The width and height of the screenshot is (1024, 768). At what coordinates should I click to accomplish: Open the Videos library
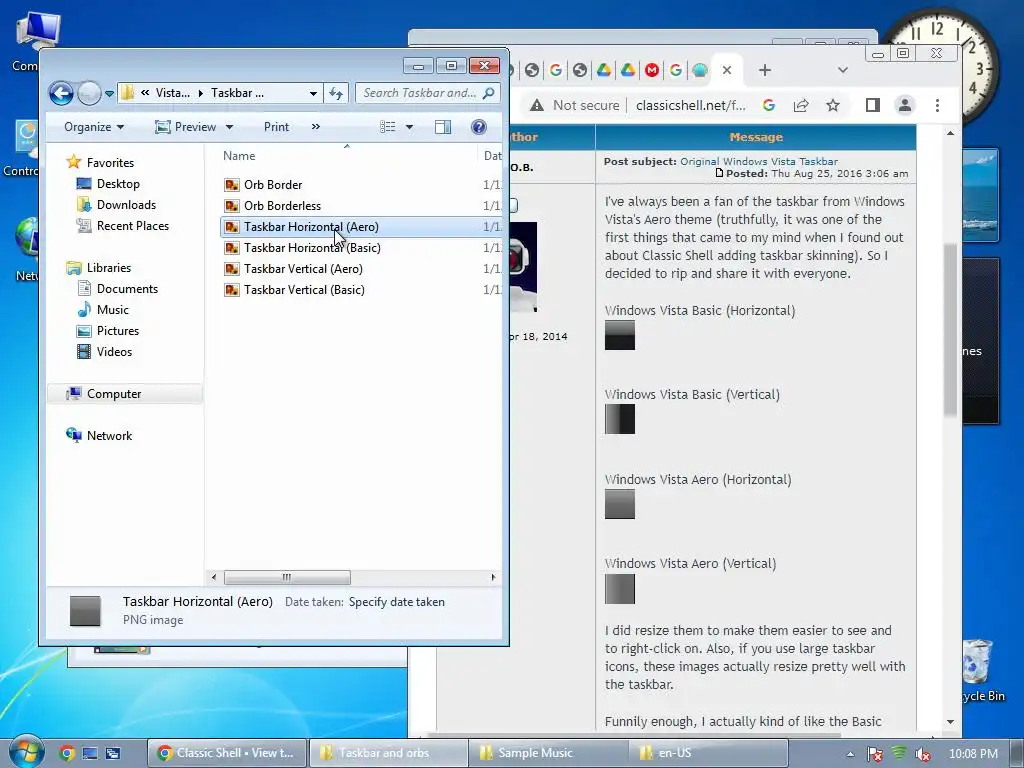[x=114, y=351]
